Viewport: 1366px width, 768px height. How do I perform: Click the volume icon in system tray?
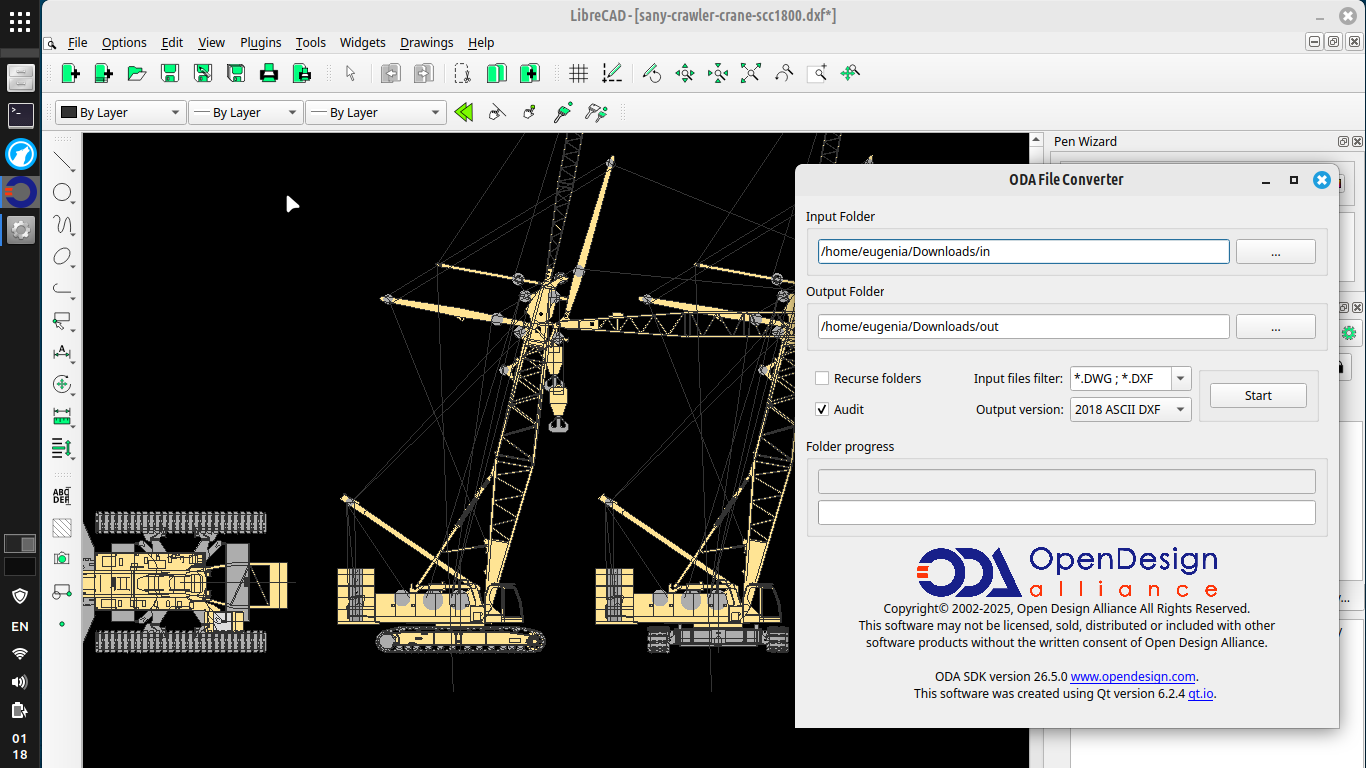point(19,682)
